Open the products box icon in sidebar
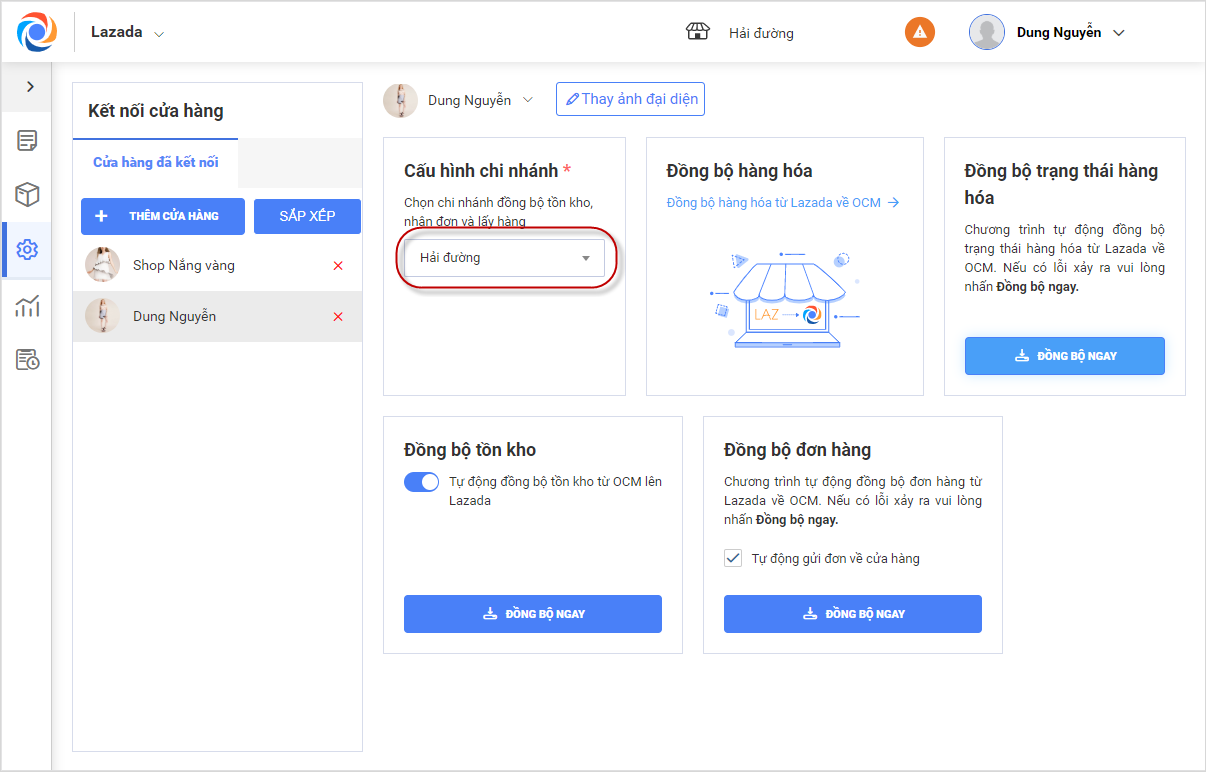 [x=27, y=194]
